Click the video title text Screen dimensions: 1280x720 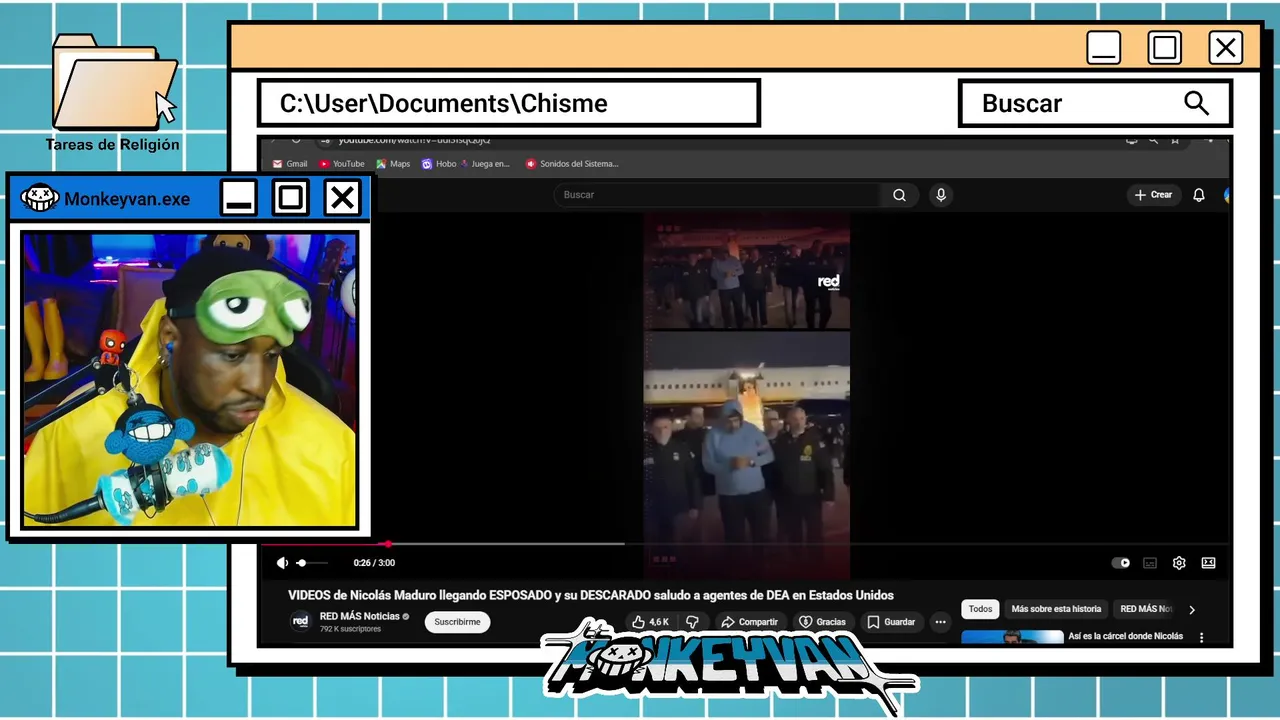pyautogui.click(x=591, y=595)
